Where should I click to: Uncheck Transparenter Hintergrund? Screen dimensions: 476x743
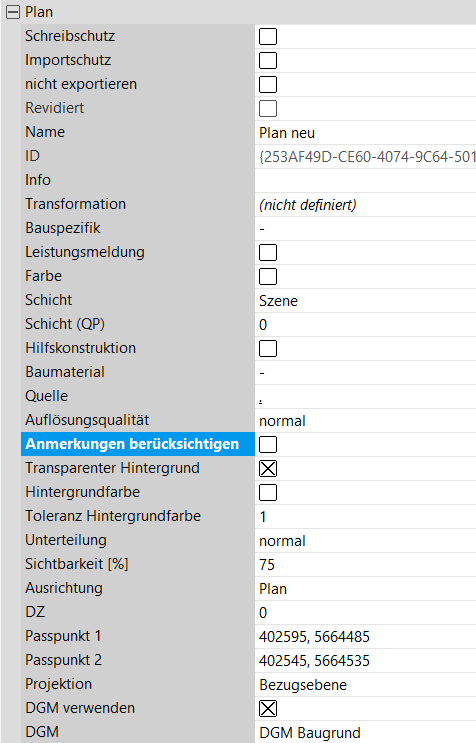pos(268,468)
